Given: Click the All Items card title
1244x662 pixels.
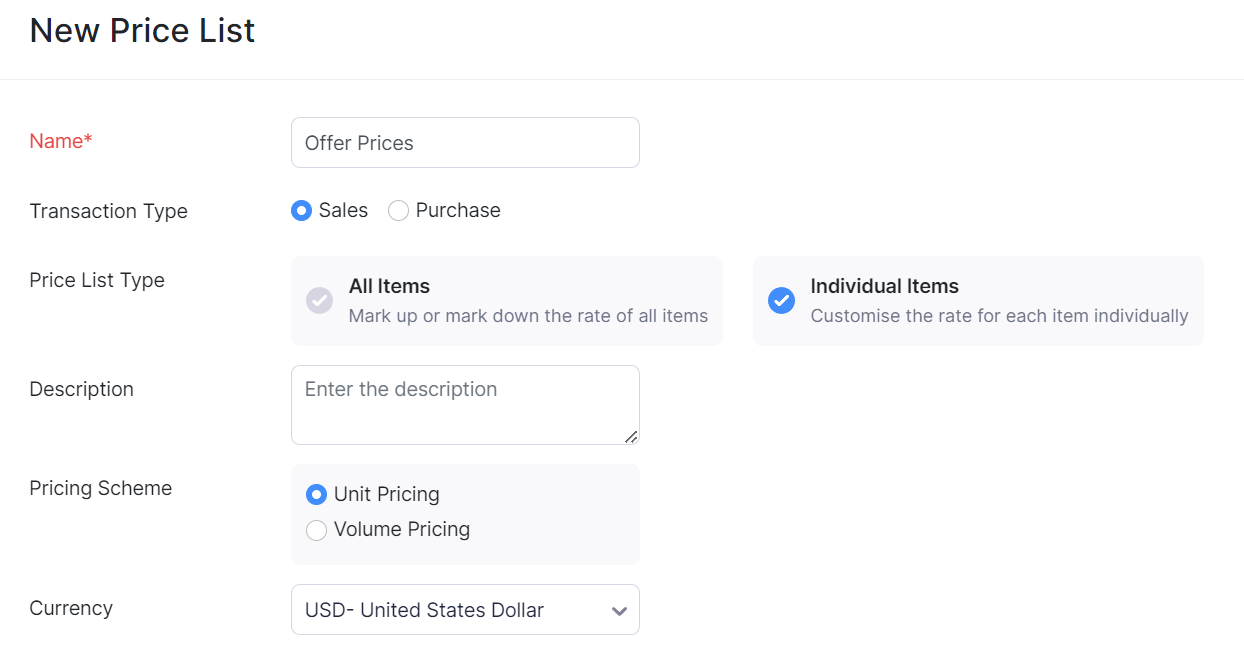Looking at the screenshot, I should tap(389, 286).
